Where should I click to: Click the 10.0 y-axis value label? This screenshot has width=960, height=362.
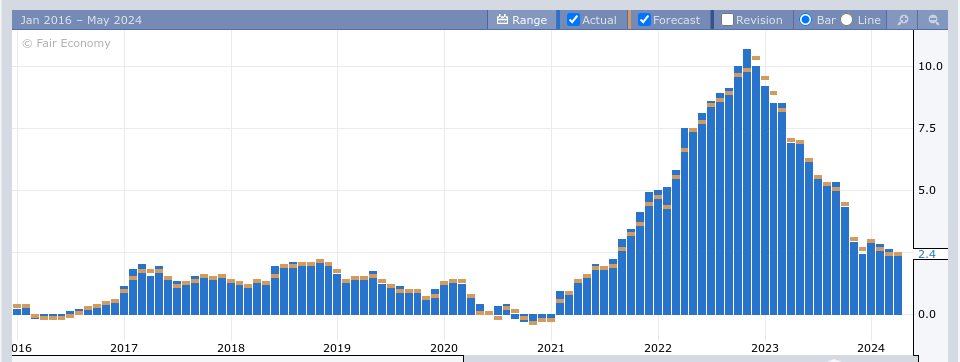click(x=930, y=66)
